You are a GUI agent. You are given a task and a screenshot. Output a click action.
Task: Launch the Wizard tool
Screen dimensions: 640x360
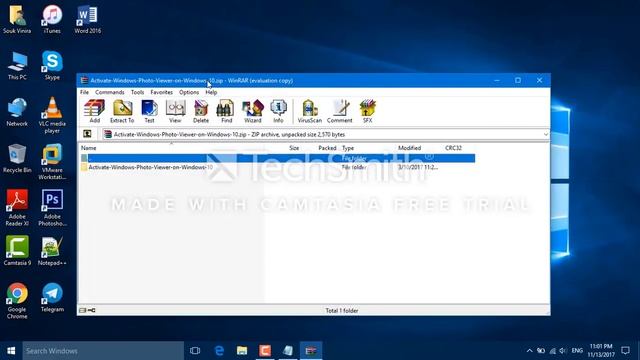tap(253, 111)
